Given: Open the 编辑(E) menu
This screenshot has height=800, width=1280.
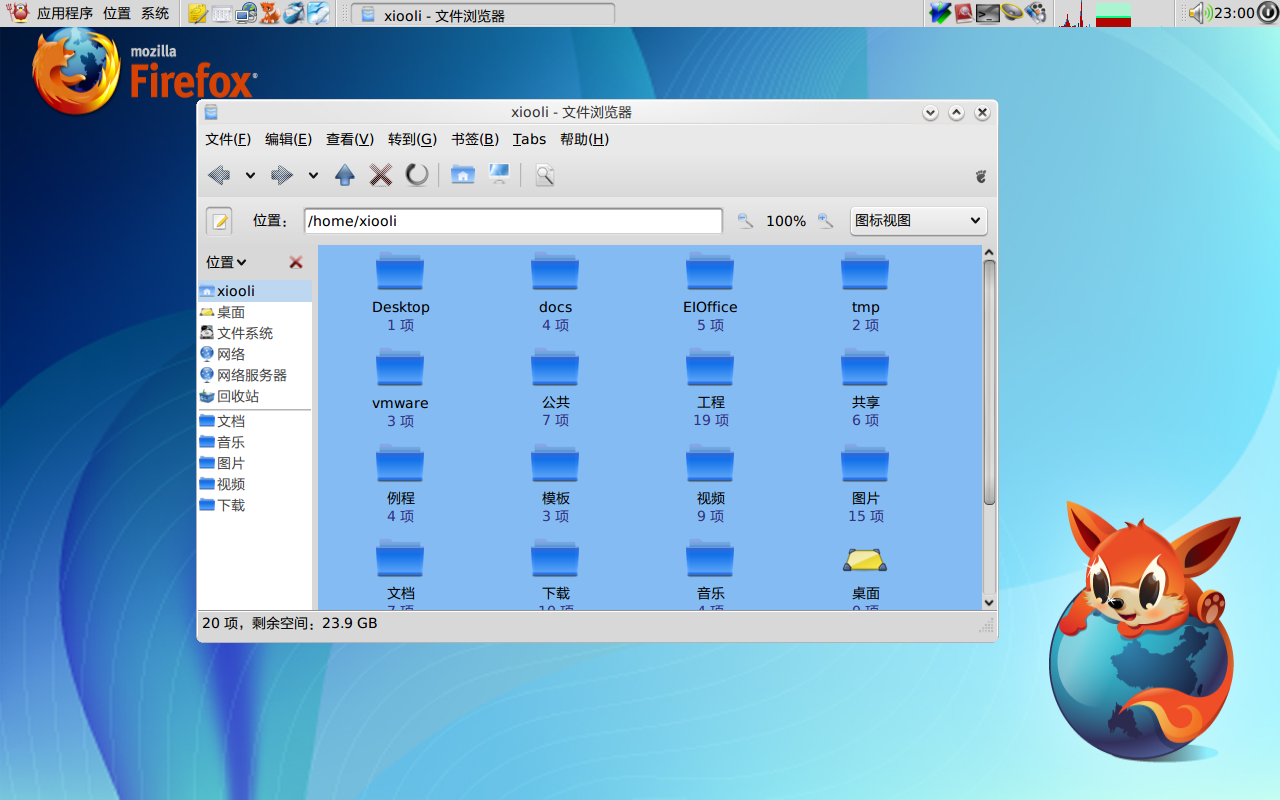Looking at the screenshot, I should [288, 139].
